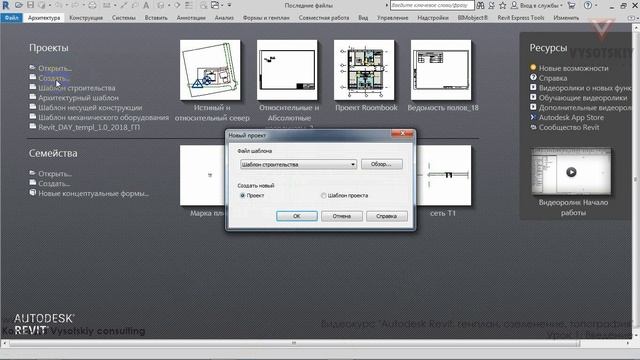
Task: Click Отмена in the Новый проект dialog
Action: pos(342,216)
